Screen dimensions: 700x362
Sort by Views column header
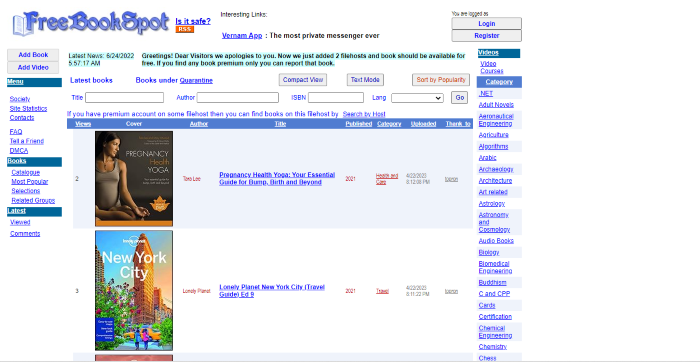point(83,124)
